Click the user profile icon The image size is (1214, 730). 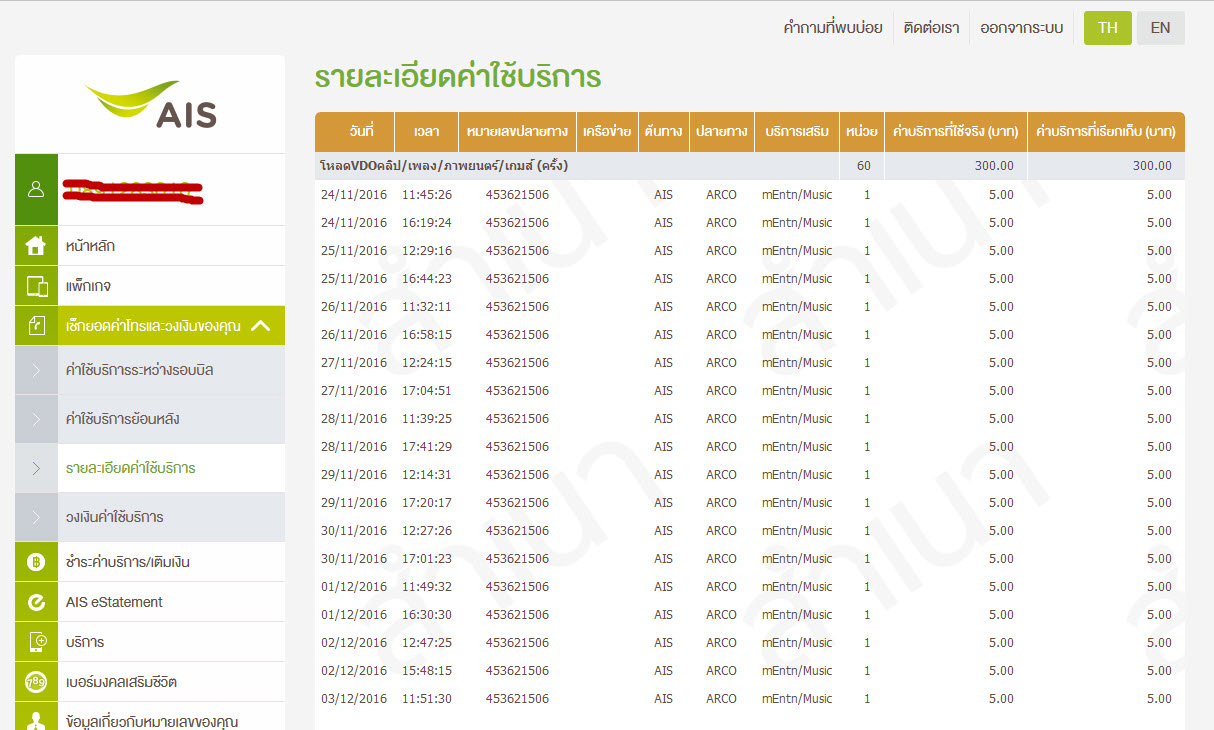tap(36, 189)
